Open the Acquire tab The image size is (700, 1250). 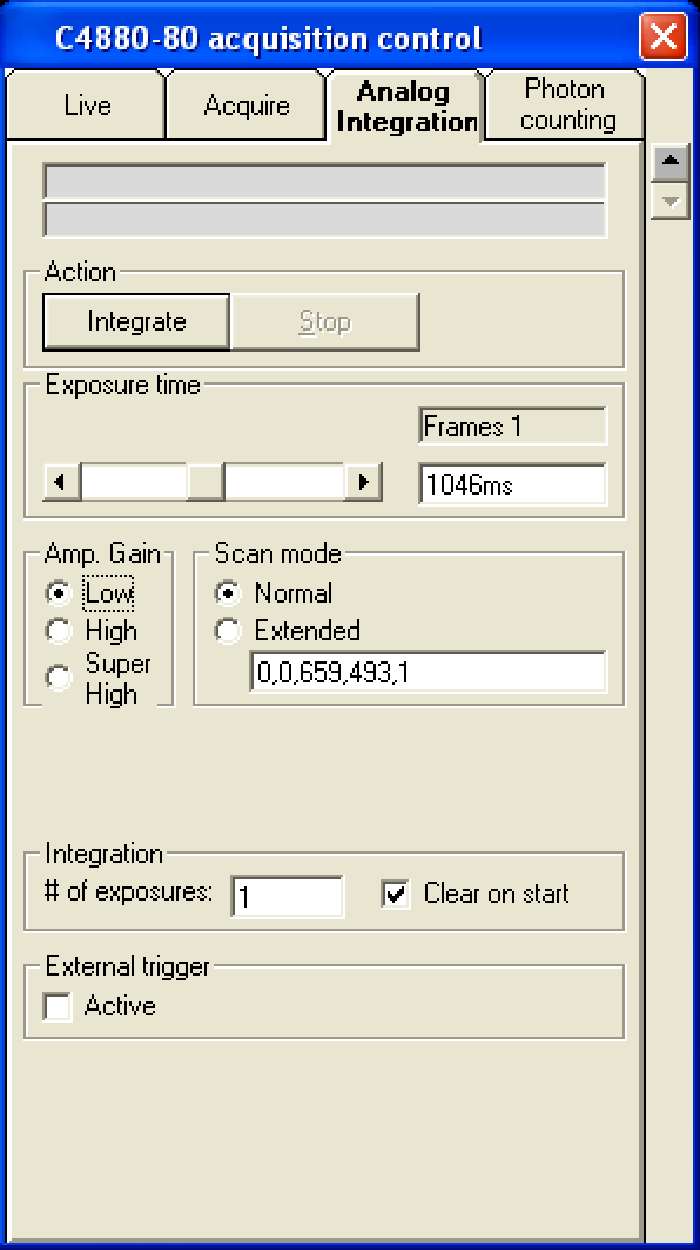click(246, 106)
